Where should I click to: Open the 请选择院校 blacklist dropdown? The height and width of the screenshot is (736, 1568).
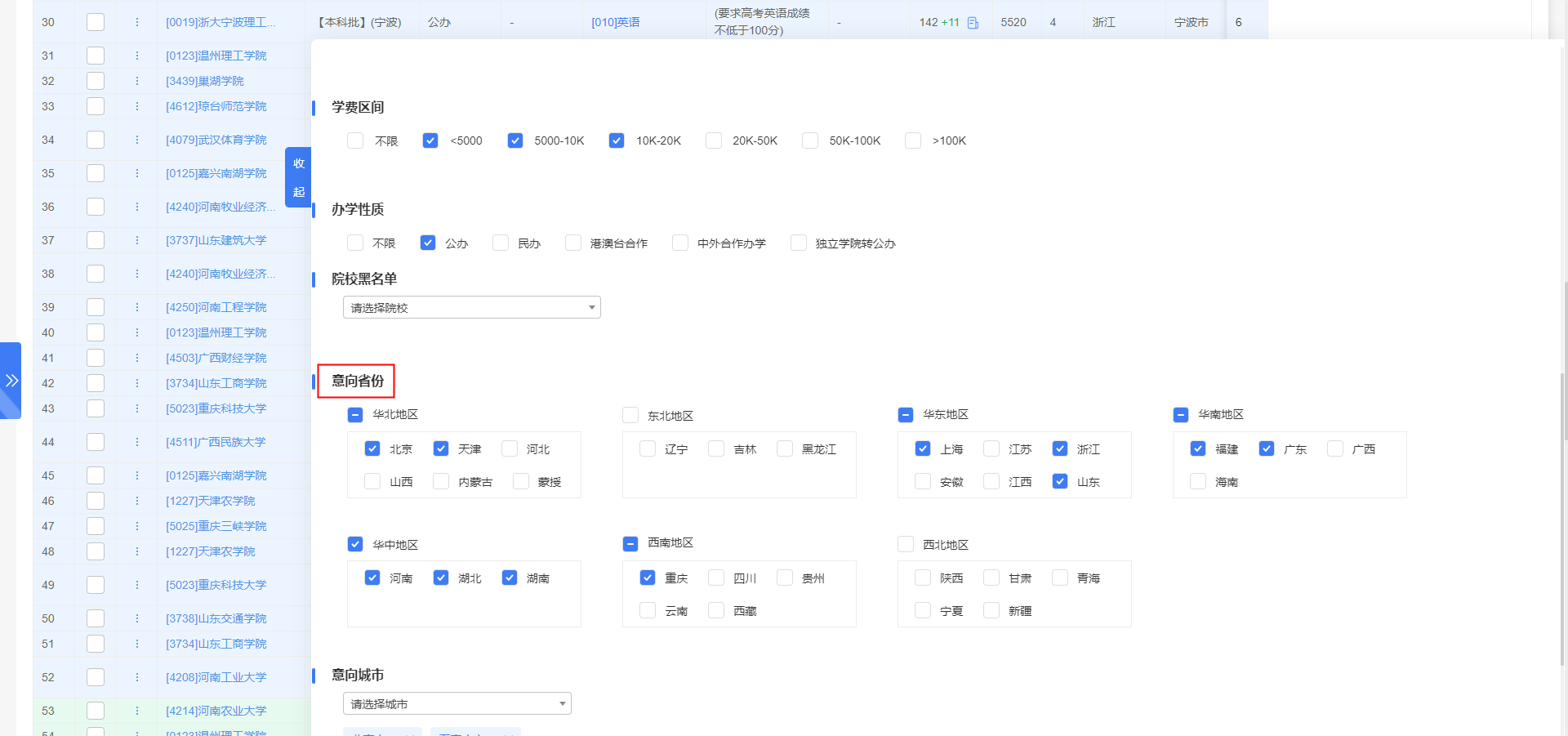click(x=471, y=307)
